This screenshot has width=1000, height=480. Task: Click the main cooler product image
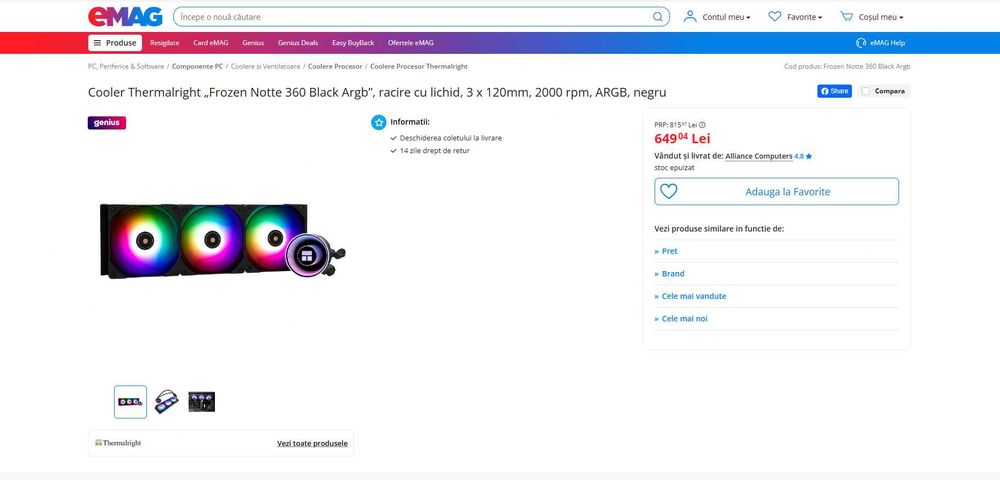222,240
